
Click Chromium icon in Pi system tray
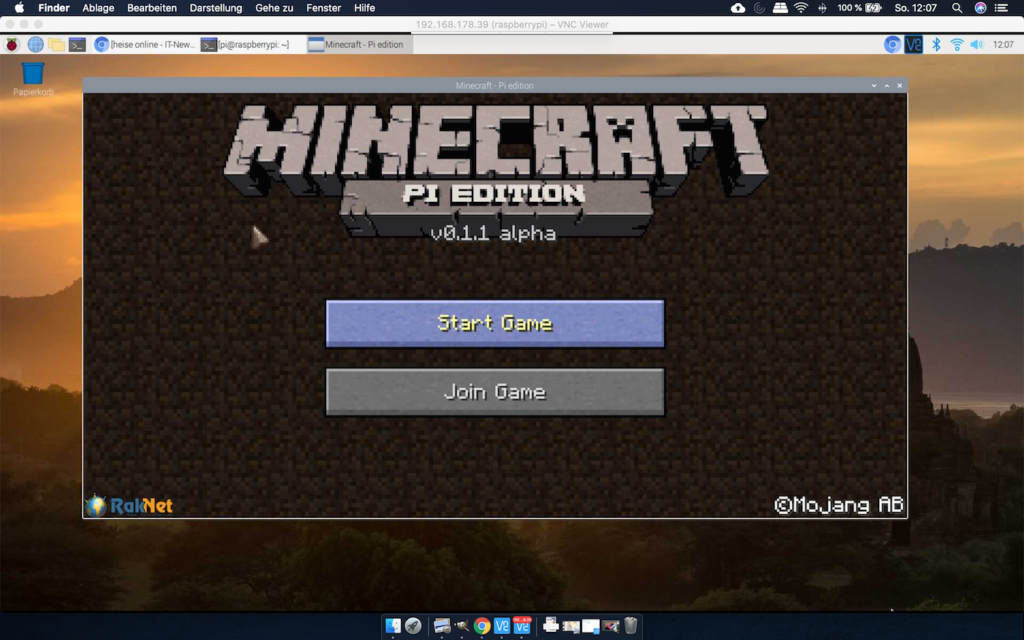click(892, 44)
